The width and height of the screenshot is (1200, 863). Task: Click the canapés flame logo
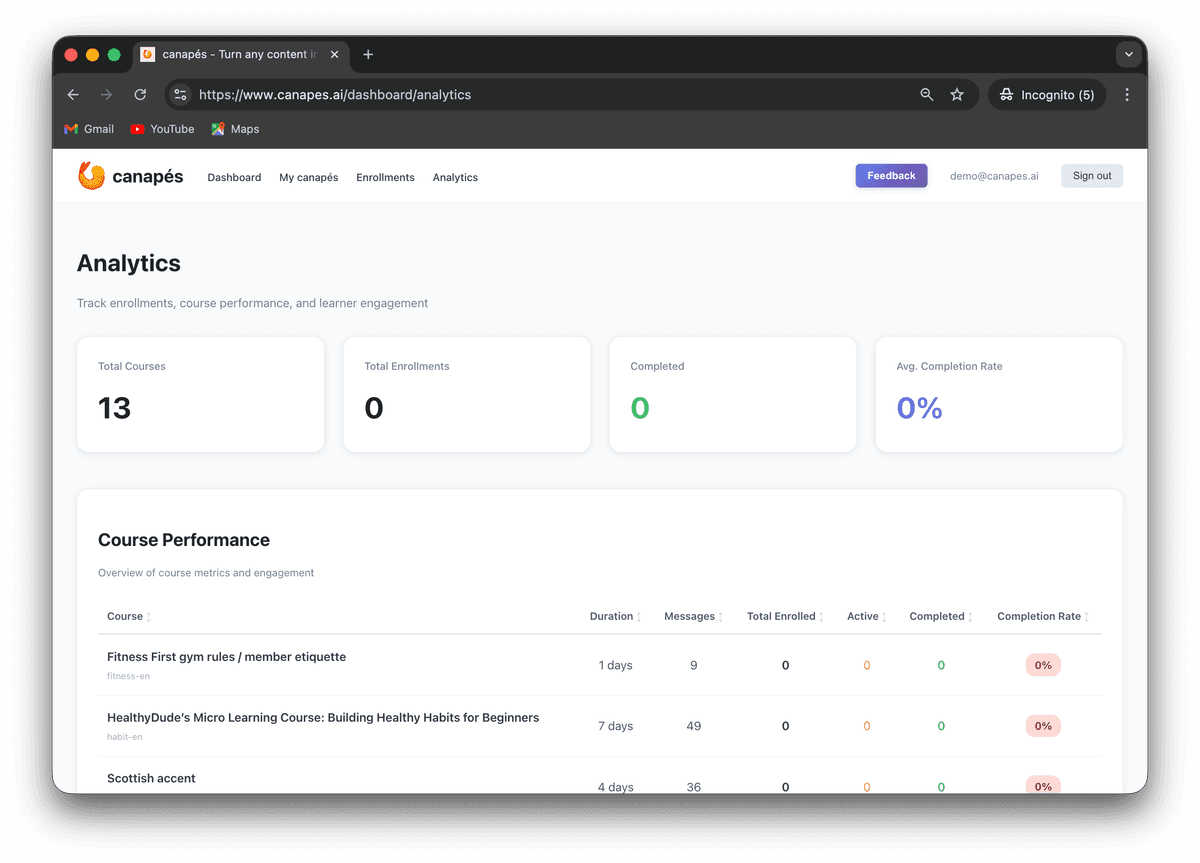(x=91, y=175)
